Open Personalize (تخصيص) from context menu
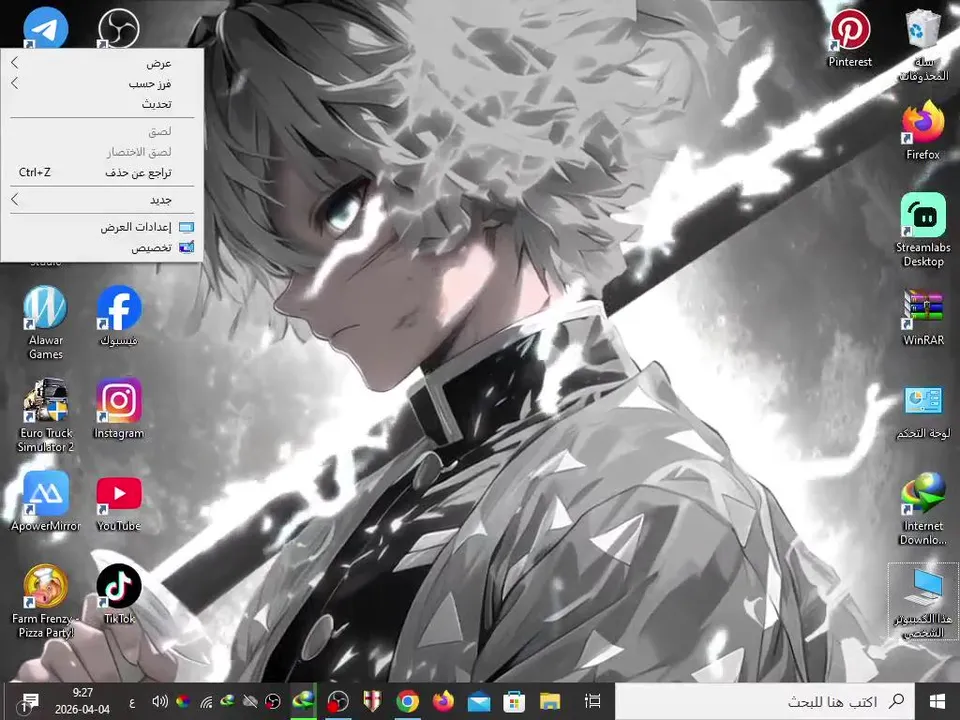Screen dimensions: 960x720 [x=102, y=247]
